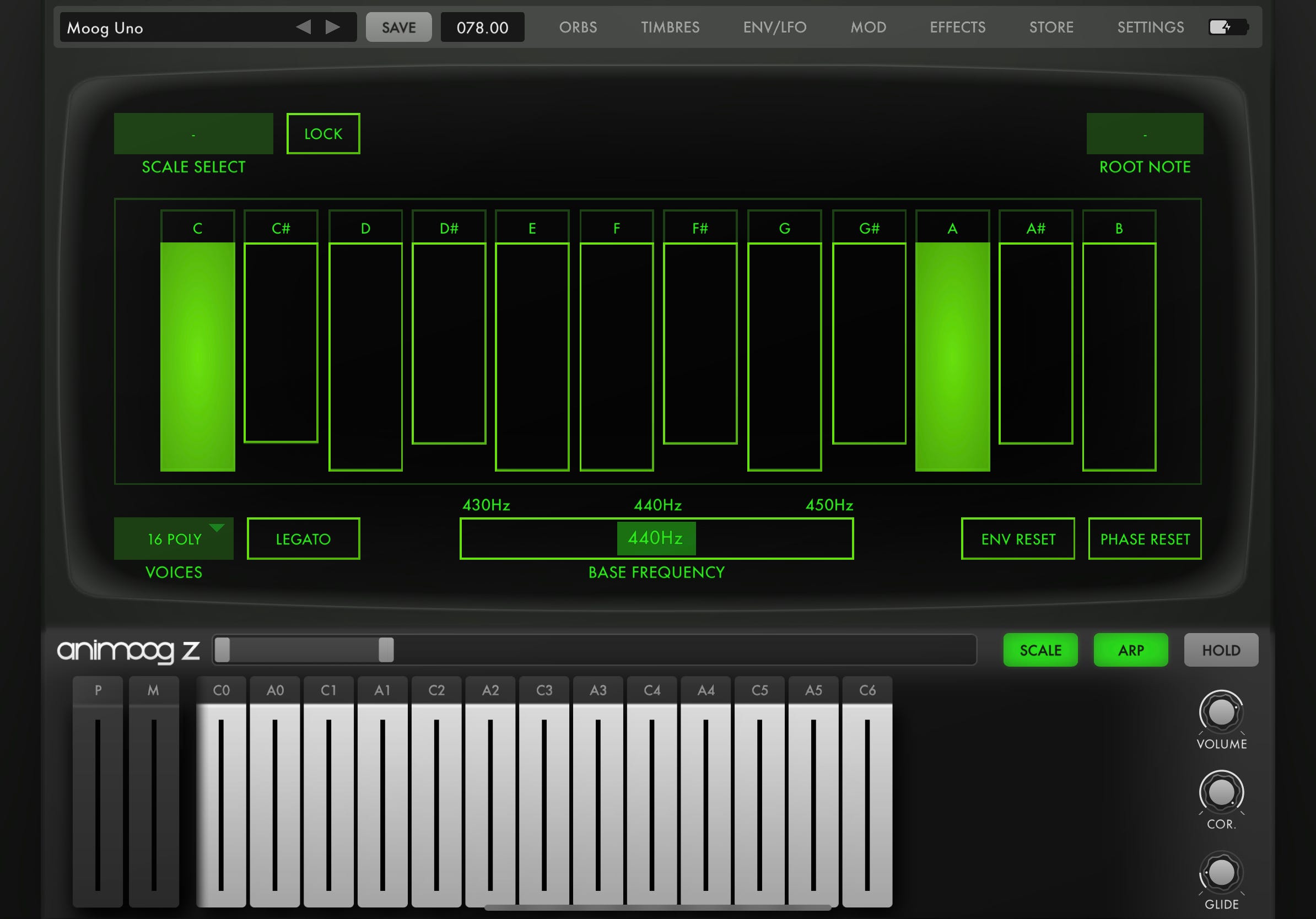The height and width of the screenshot is (919, 1316).
Task: Play the A1 key
Action: coord(383,792)
